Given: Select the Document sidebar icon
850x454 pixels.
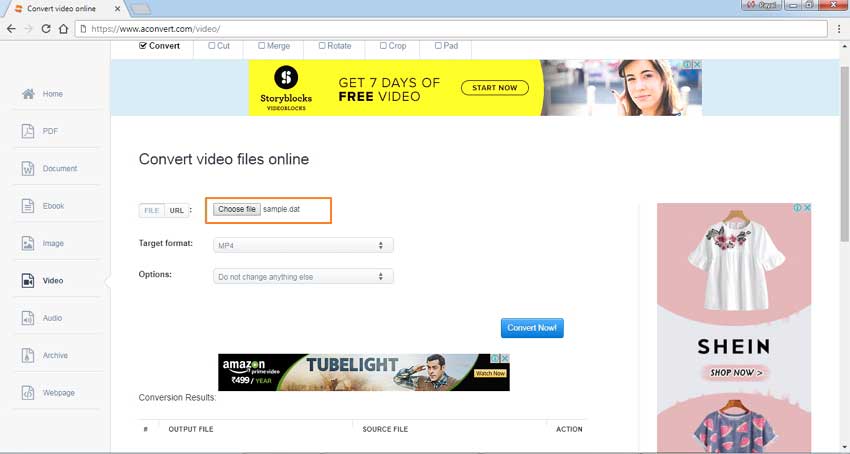Looking at the screenshot, I should tap(28, 168).
